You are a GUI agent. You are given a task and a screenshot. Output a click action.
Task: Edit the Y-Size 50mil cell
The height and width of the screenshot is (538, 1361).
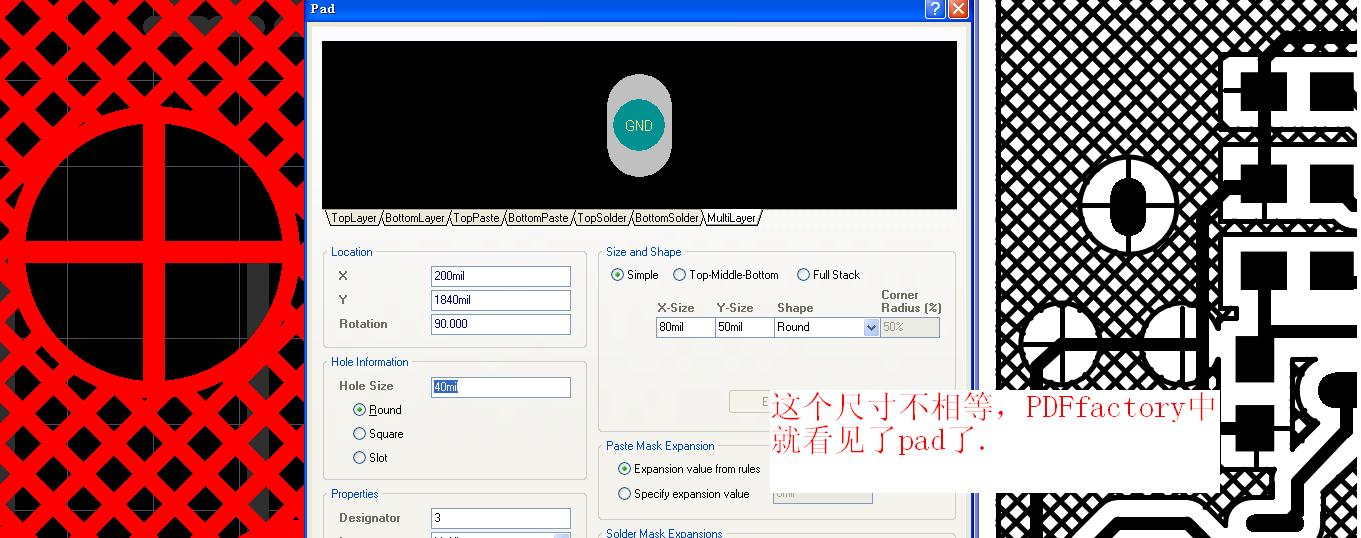click(x=744, y=327)
